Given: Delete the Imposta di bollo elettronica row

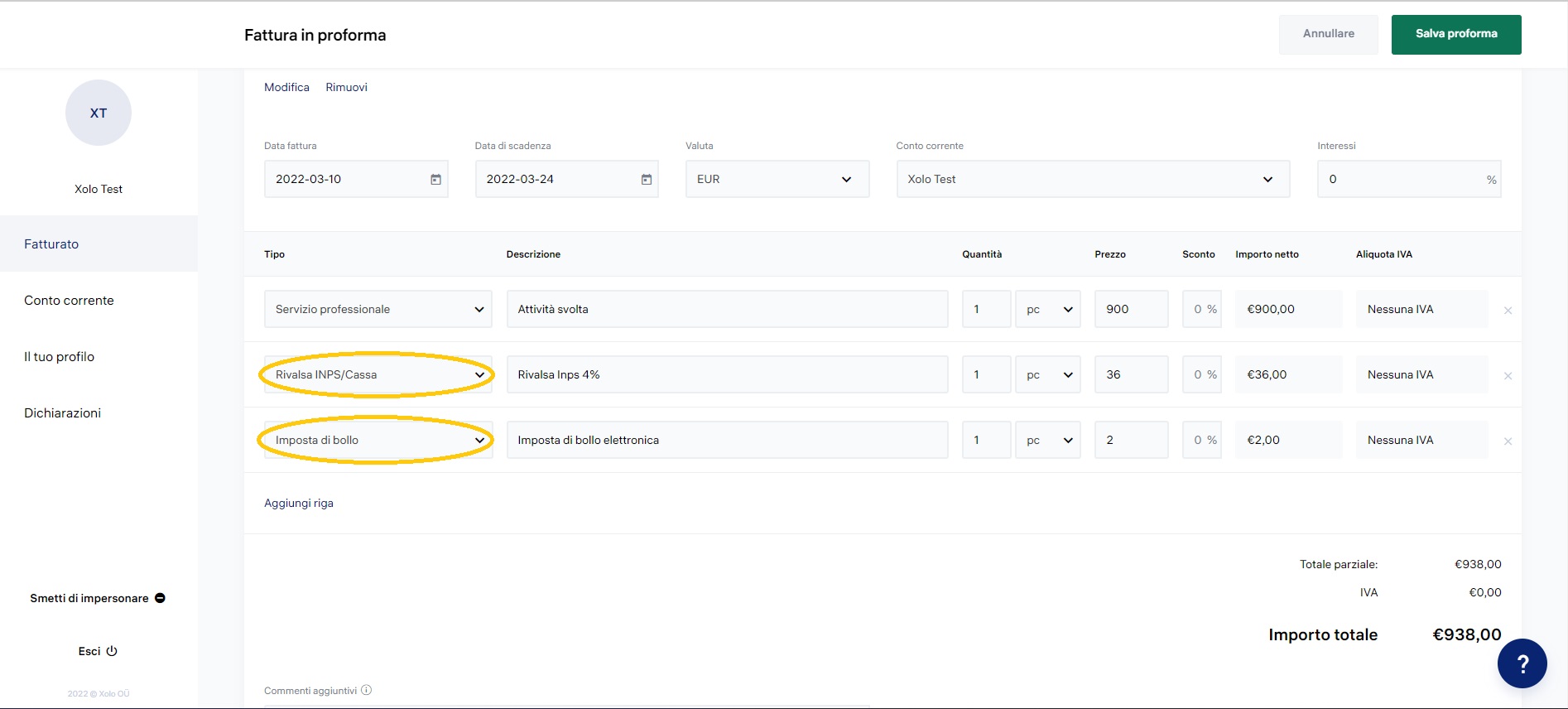Looking at the screenshot, I should pyautogui.click(x=1508, y=441).
